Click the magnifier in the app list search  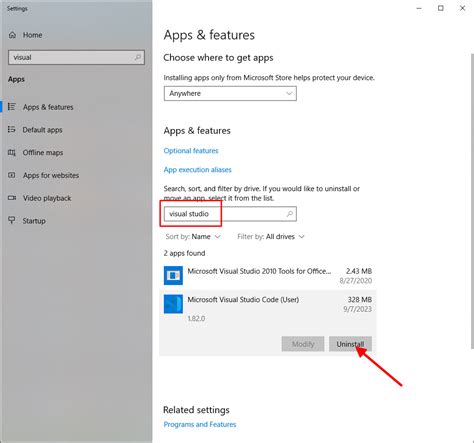pyautogui.click(x=289, y=214)
